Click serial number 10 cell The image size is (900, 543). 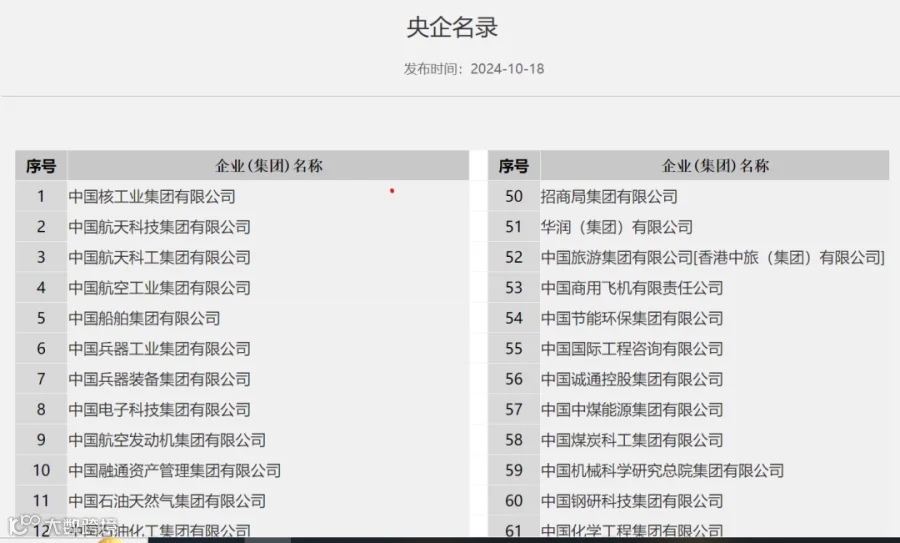click(41, 471)
